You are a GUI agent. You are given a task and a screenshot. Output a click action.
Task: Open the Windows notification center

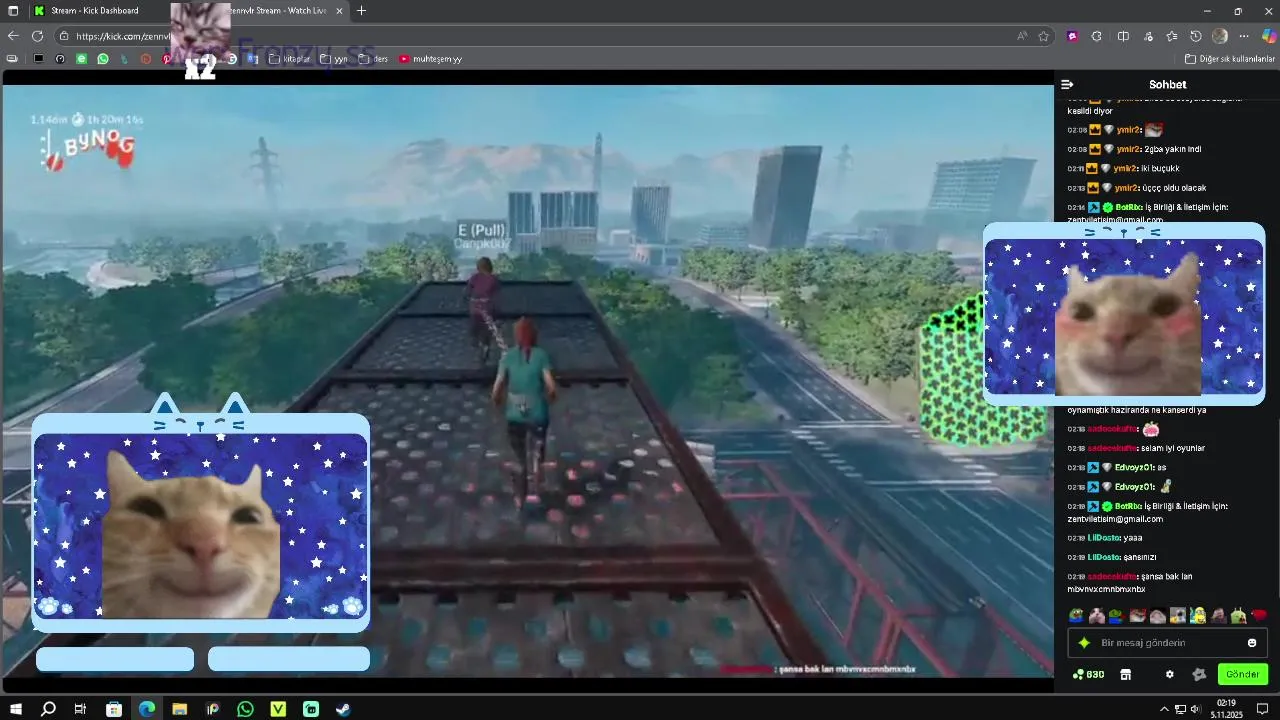[x=1262, y=709]
